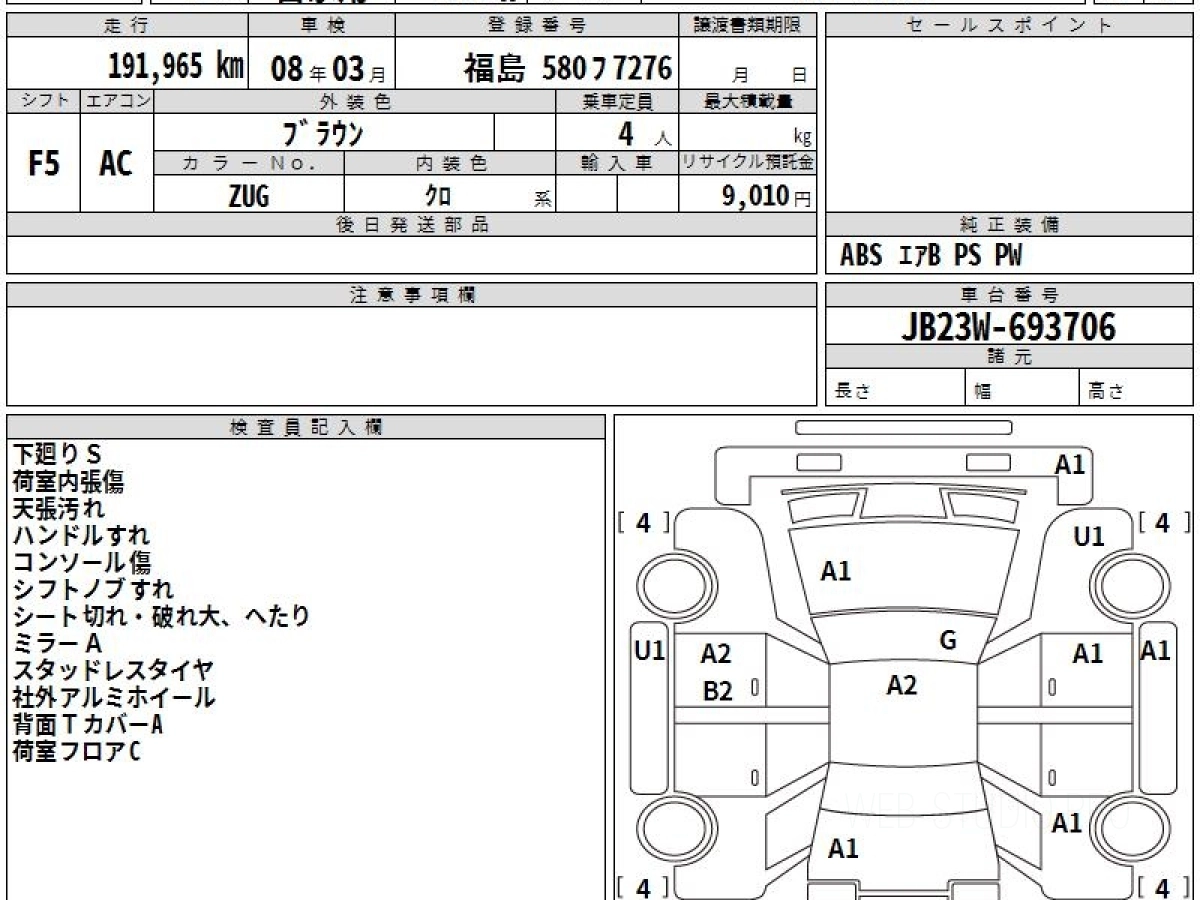The height and width of the screenshot is (900, 1200).
Task: Select the "内装色" label
Action: (450, 163)
